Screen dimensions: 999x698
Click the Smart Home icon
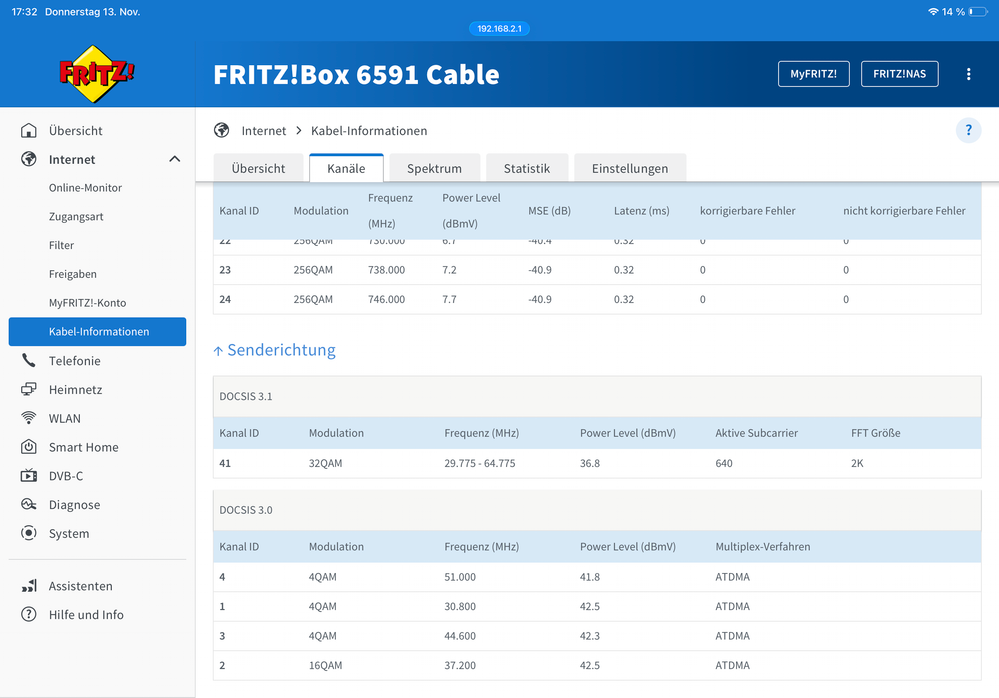pyautogui.click(x=29, y=448)
